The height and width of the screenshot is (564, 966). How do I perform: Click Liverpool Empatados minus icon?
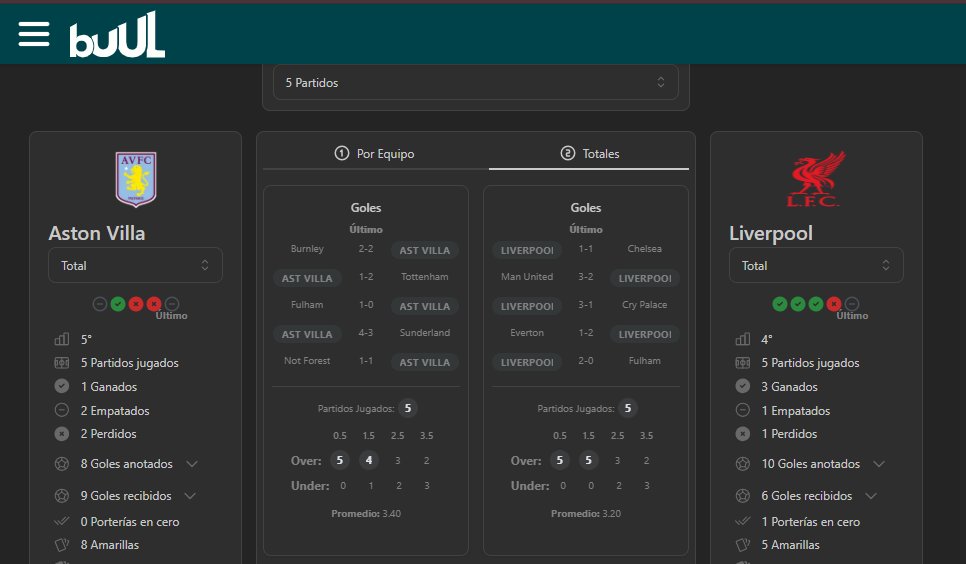click(742, 410)
